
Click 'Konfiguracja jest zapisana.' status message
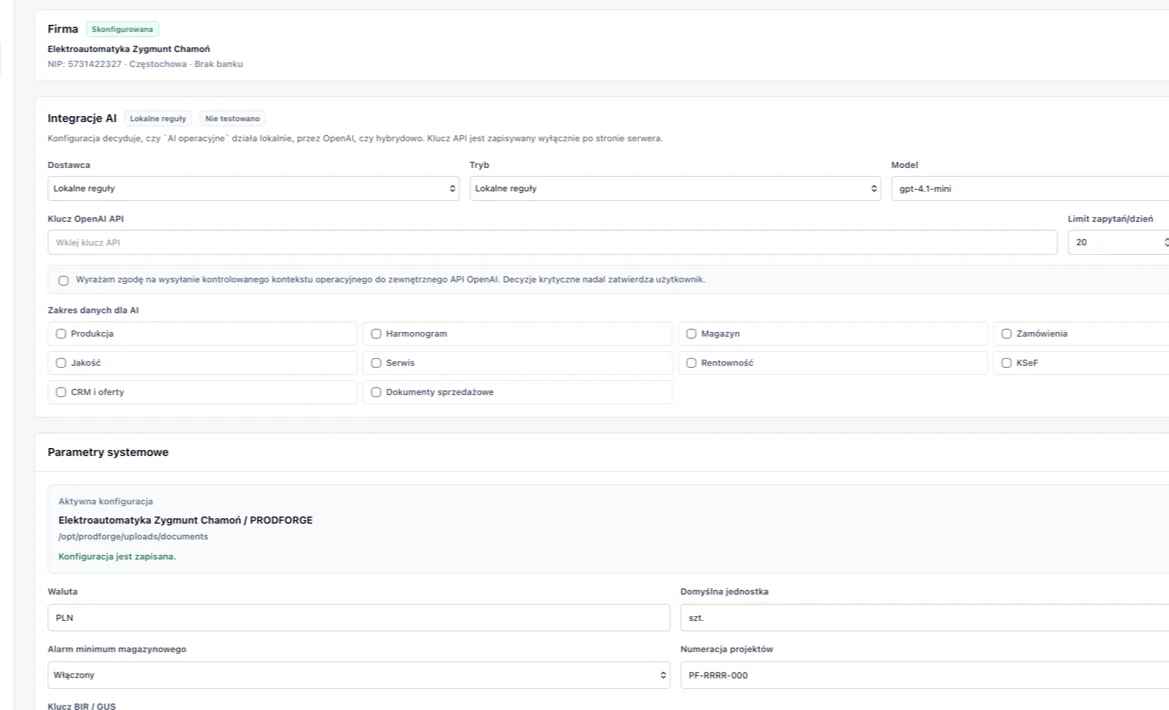[117, 556]
